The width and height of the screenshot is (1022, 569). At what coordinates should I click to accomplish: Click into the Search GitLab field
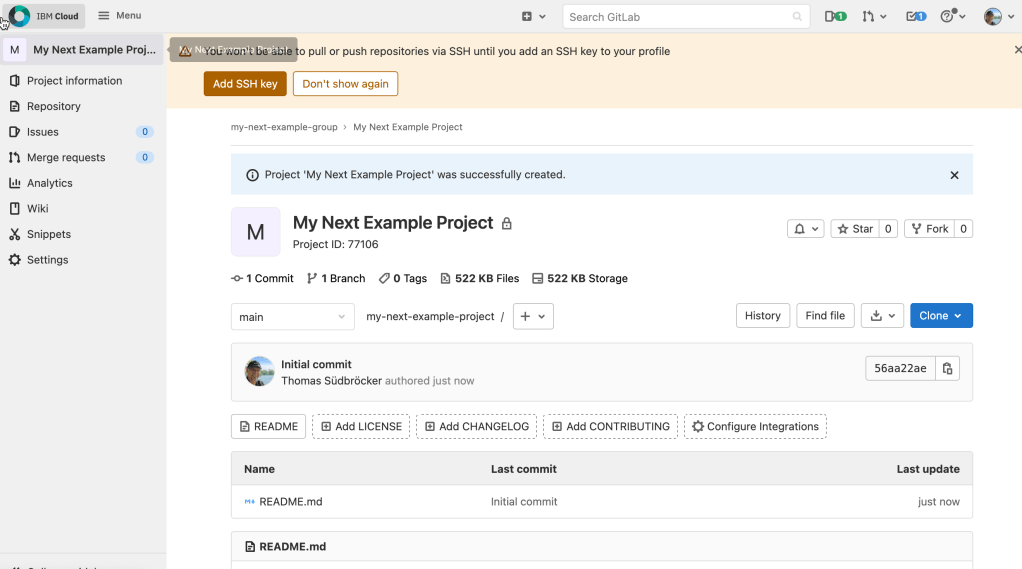pyautogui.click(x=678, y=17)
